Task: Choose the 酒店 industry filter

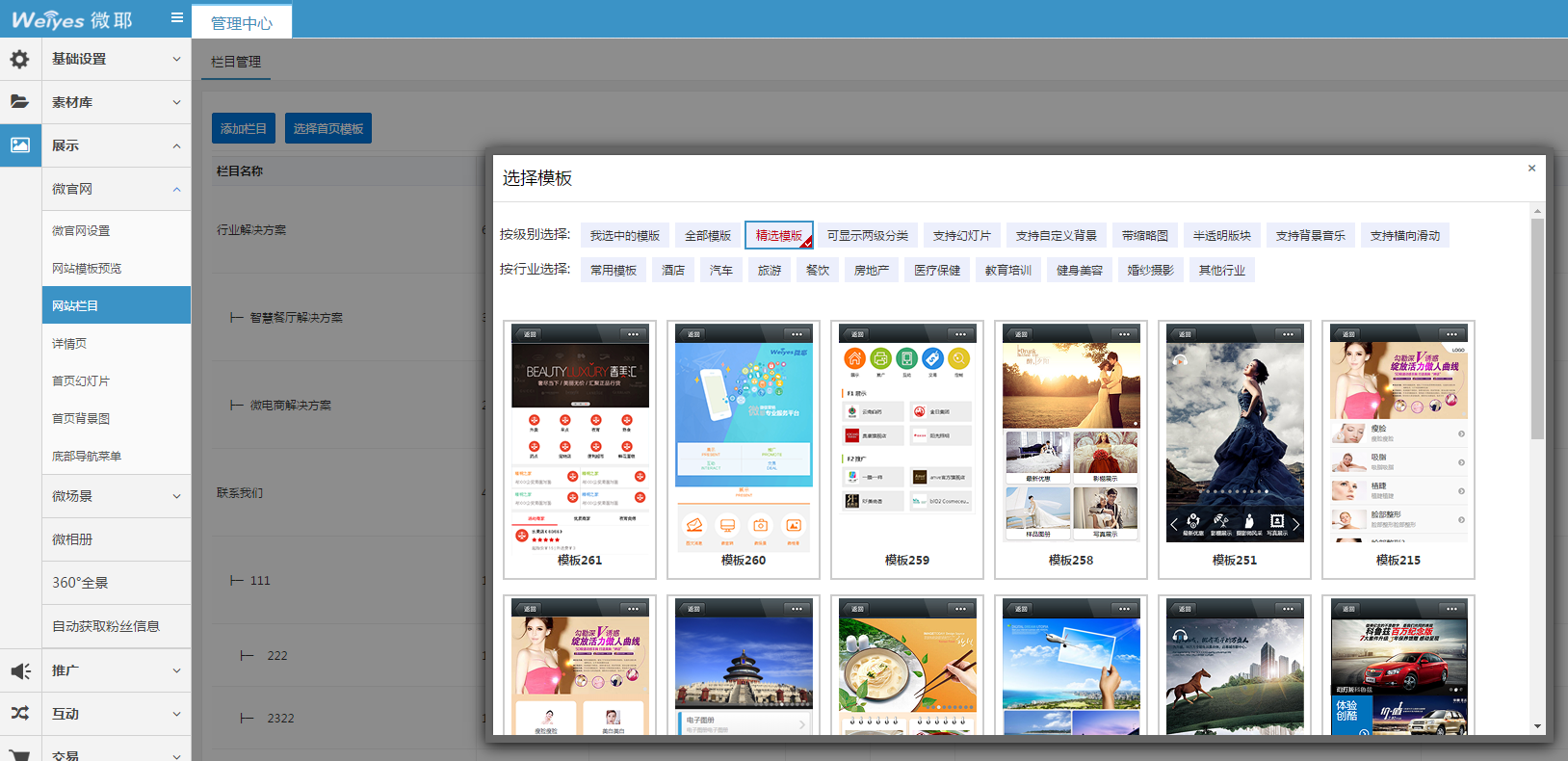Action: [x=673, y=270]
